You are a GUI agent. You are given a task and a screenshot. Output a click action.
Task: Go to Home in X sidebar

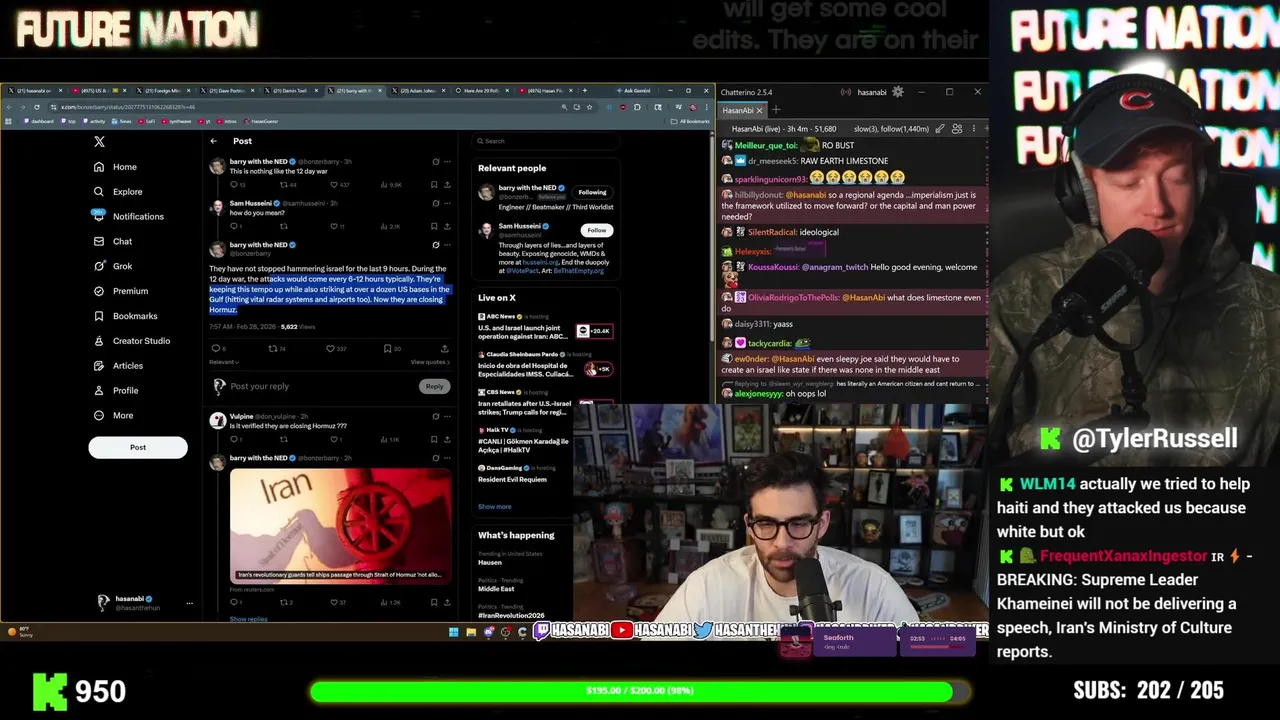click(115, 167)
